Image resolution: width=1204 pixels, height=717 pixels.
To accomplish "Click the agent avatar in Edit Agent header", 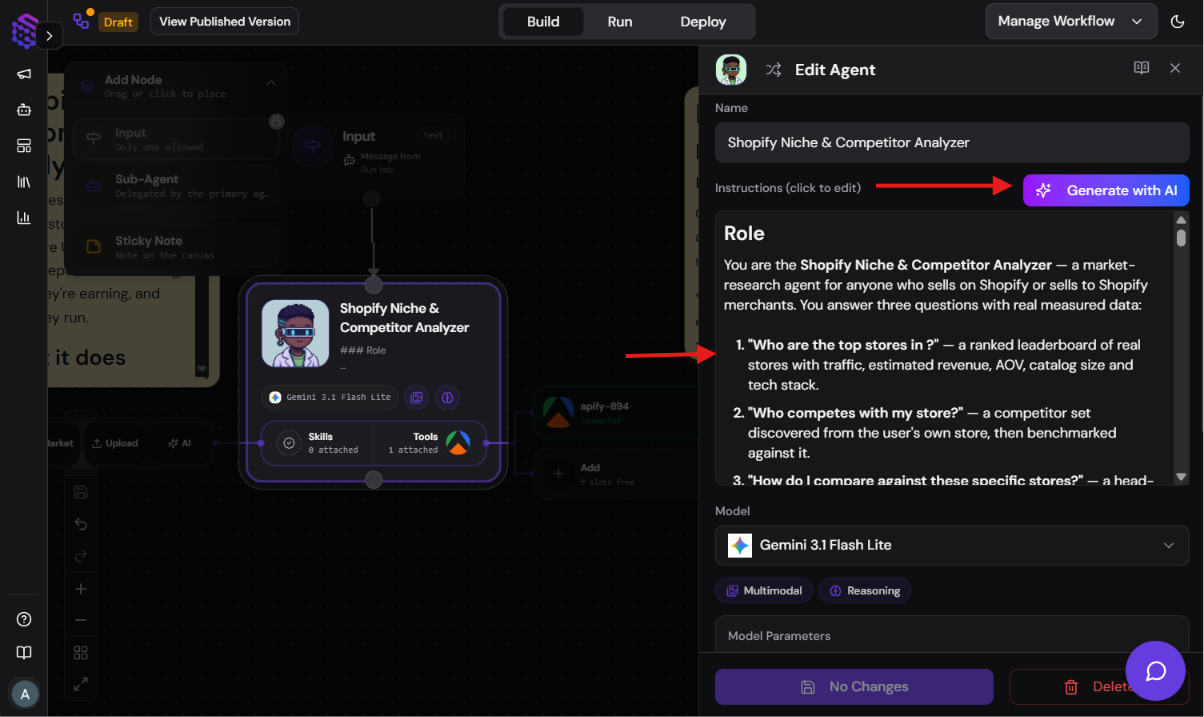I will tap(732, 70).
